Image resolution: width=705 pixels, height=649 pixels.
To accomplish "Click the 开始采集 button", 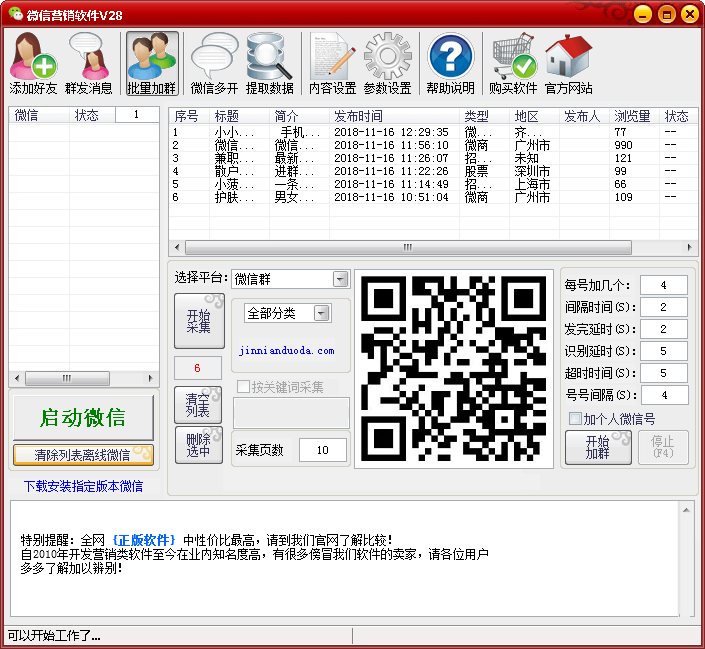I will pyautogui.click(x=199, y=321).
